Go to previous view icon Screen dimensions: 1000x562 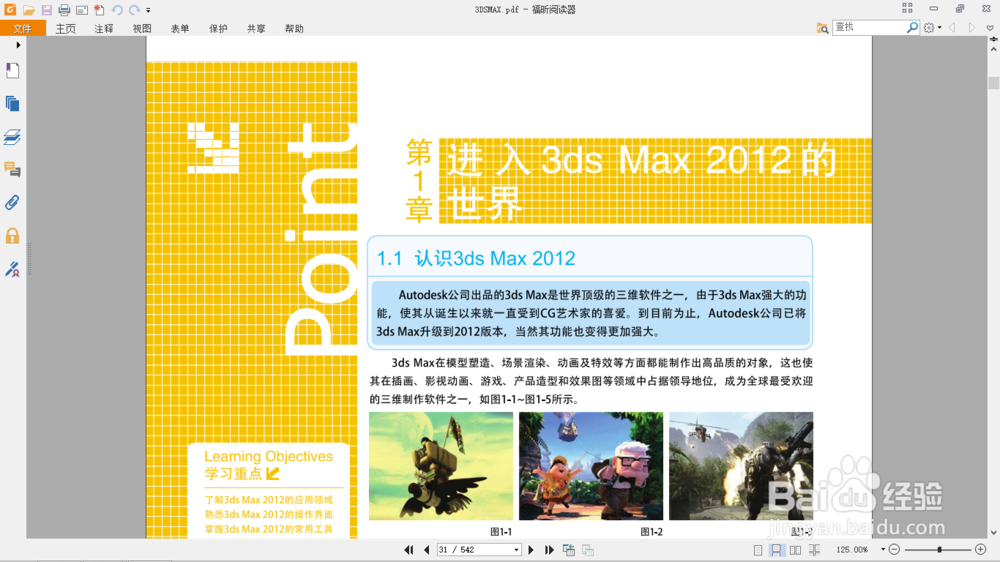(568, 550)
